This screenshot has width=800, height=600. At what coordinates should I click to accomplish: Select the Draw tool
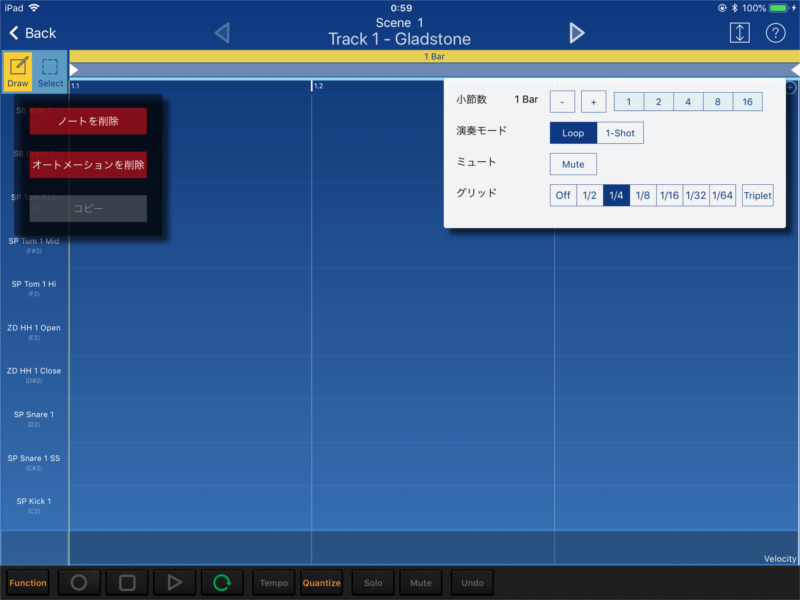click(18, 72)
